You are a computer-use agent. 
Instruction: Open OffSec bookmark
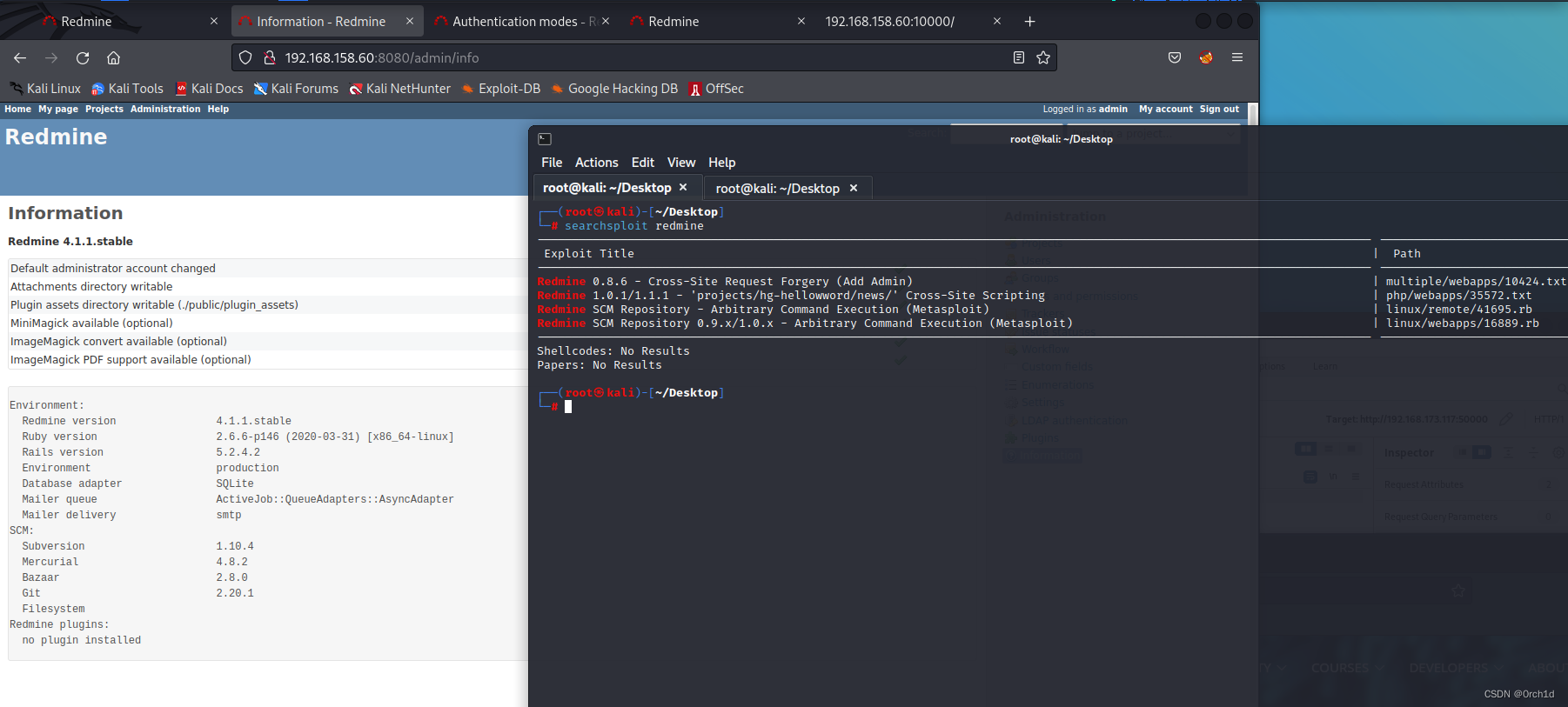click(716, 89)
